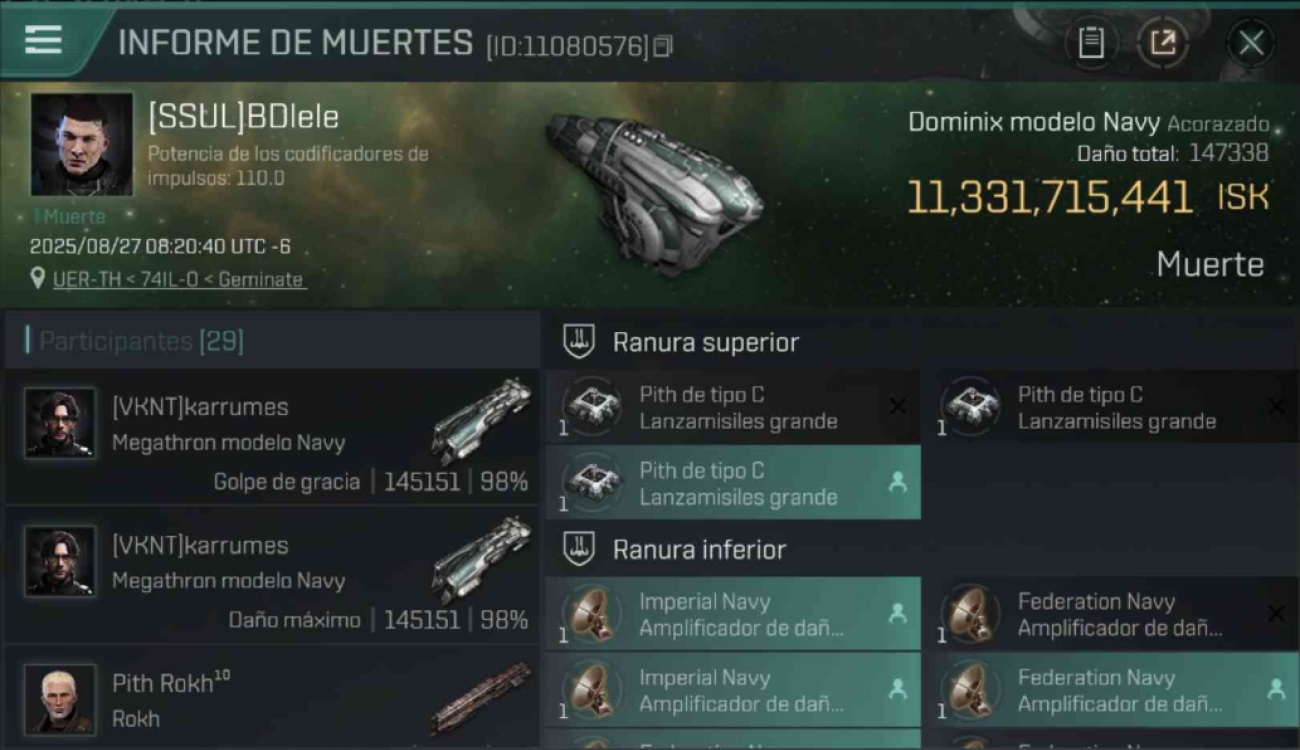Select highlighted Pith de tipo C launcher

click(733, 483)
